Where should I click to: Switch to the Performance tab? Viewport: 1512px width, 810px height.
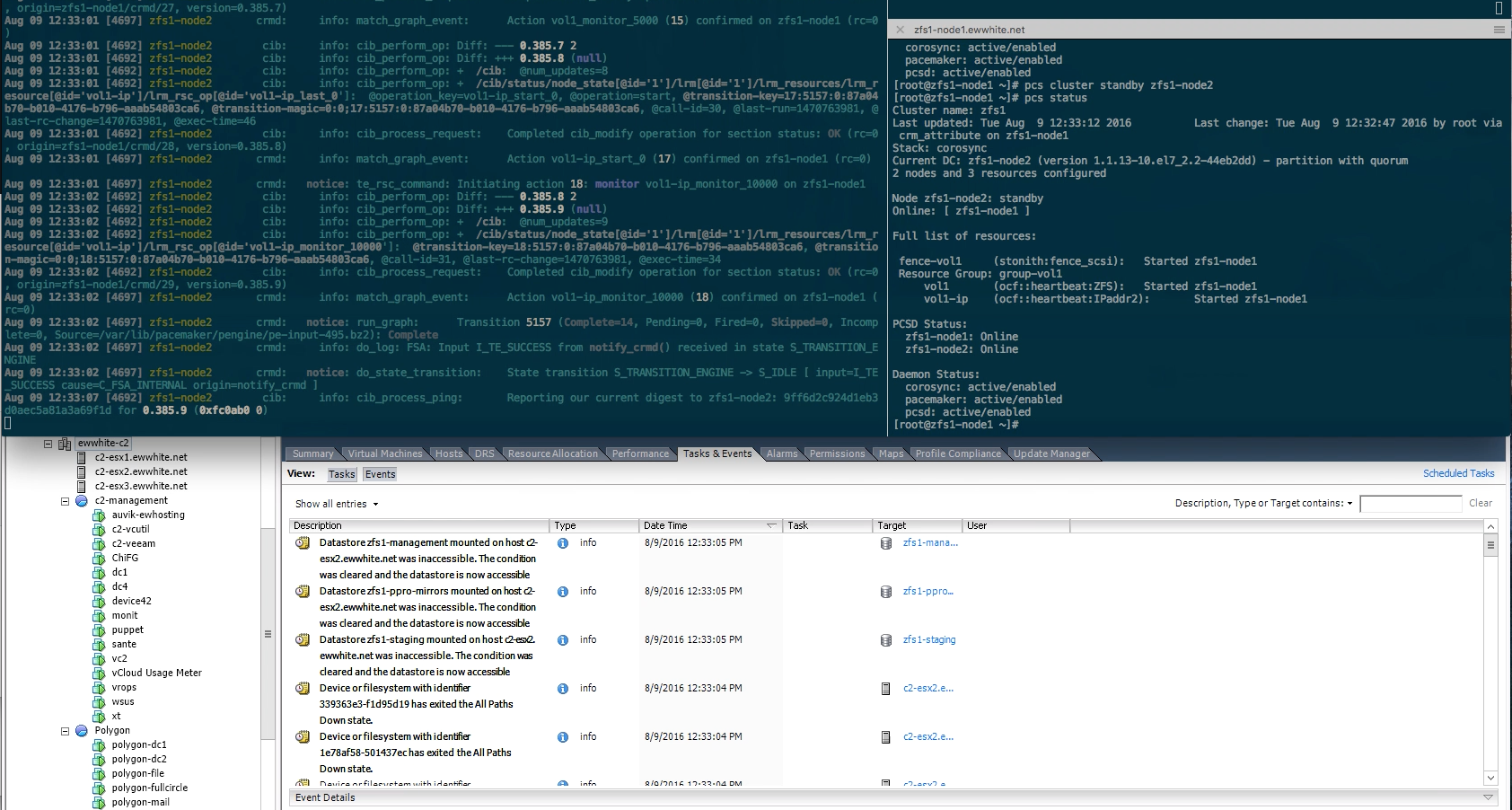641,453
